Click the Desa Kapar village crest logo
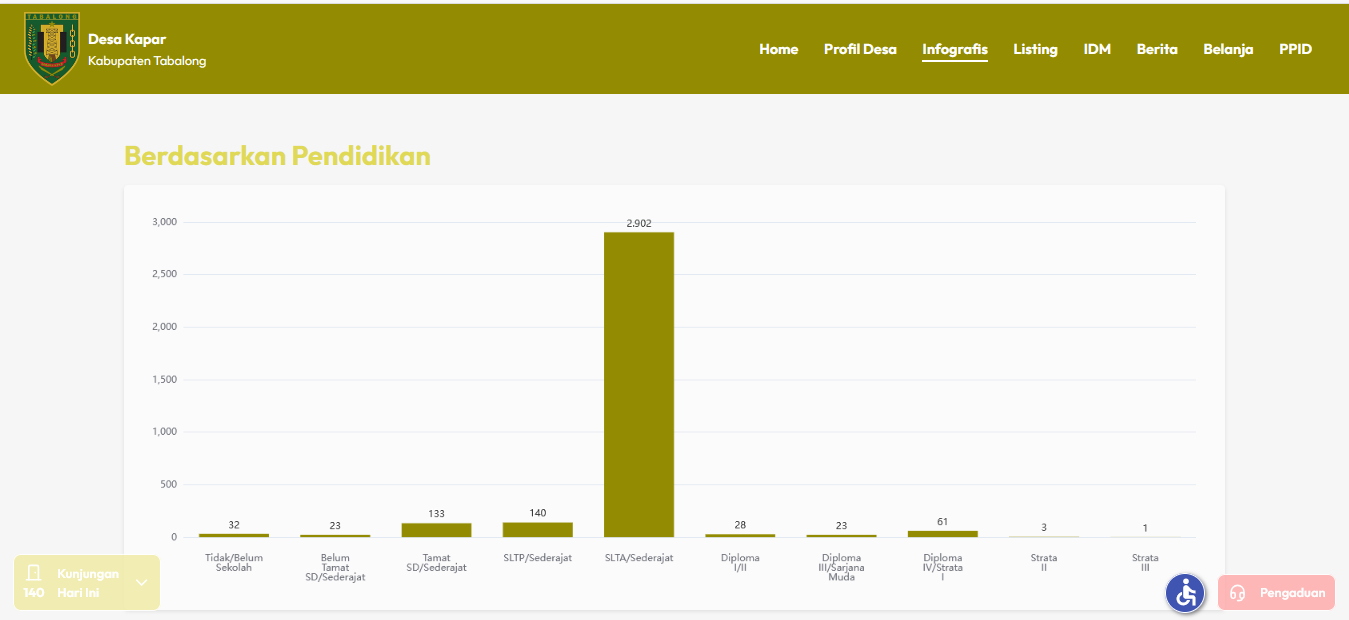The width and height of the screenshot is (1349, 620). click(x=52, y=48)
